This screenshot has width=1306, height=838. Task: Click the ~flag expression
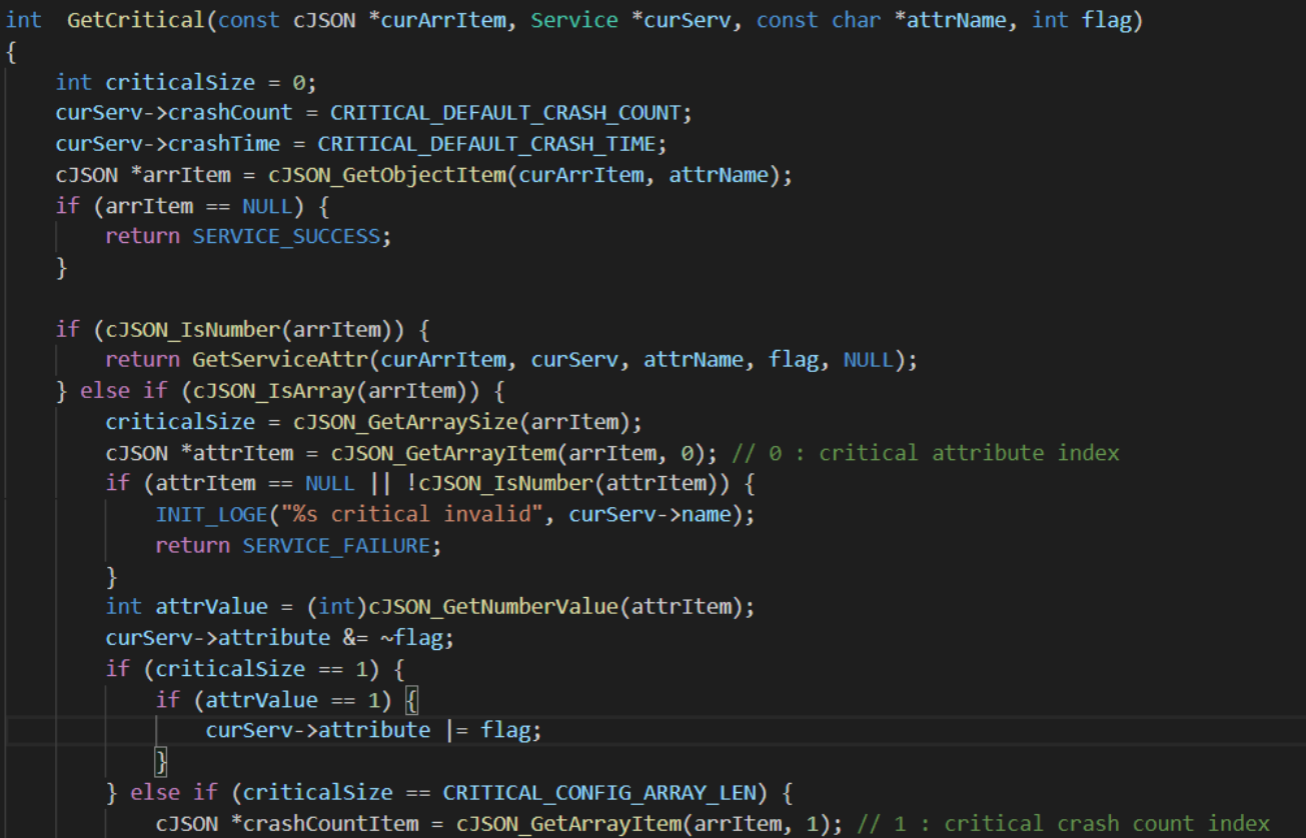pyautogui.click(x=412, y=638)
